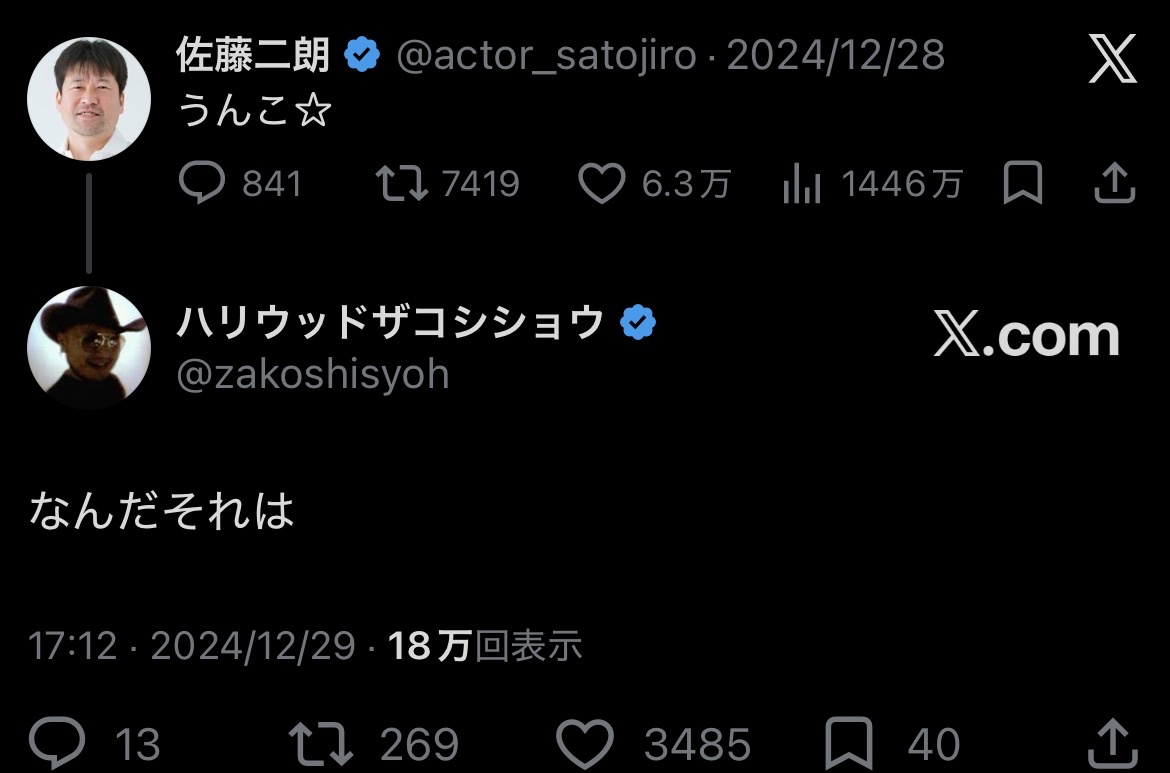1170x773 pixels.
Task: Click the 佐藤二朗 display name
Action: pyautogui.click(x=253, y=54)
